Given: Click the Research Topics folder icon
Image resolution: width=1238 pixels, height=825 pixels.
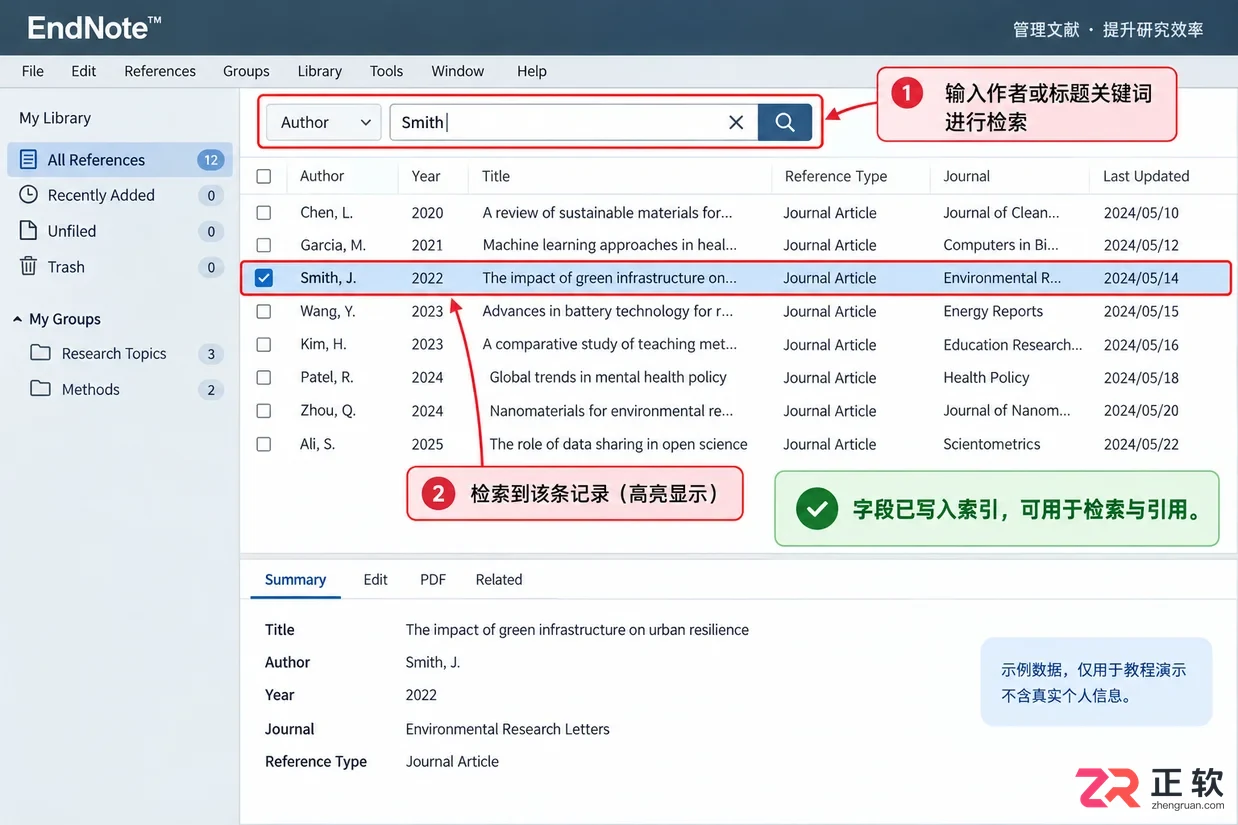Looking at the screenshot, I should click(40, 353).
